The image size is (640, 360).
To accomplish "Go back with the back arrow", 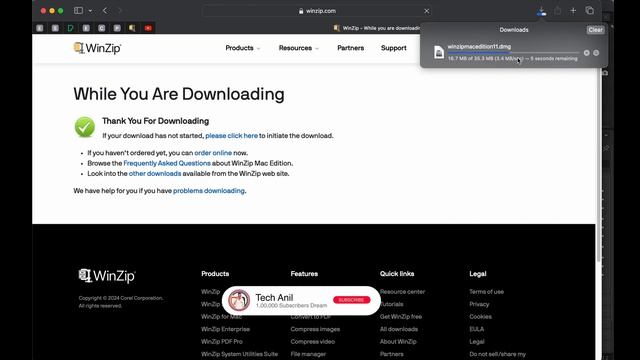I will (105, 11).
